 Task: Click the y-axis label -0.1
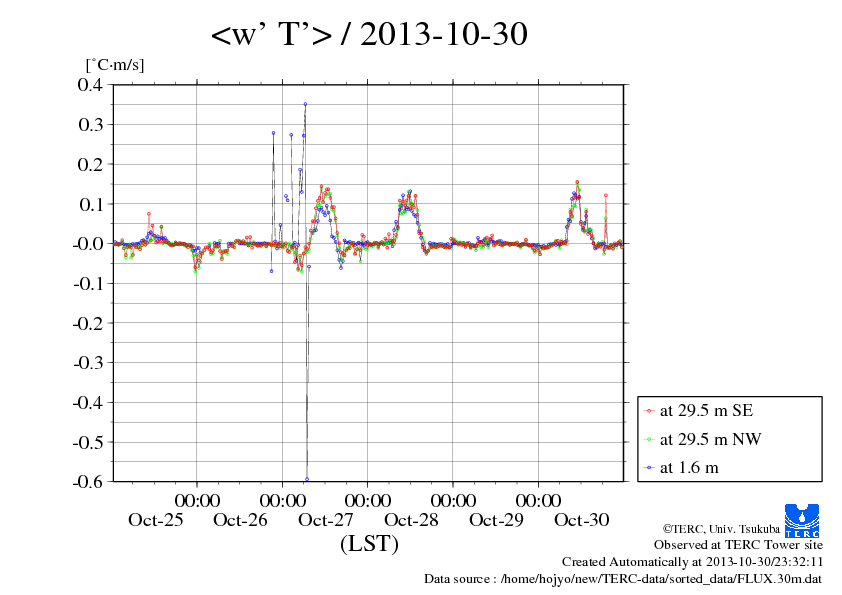[x=88, y=283]
